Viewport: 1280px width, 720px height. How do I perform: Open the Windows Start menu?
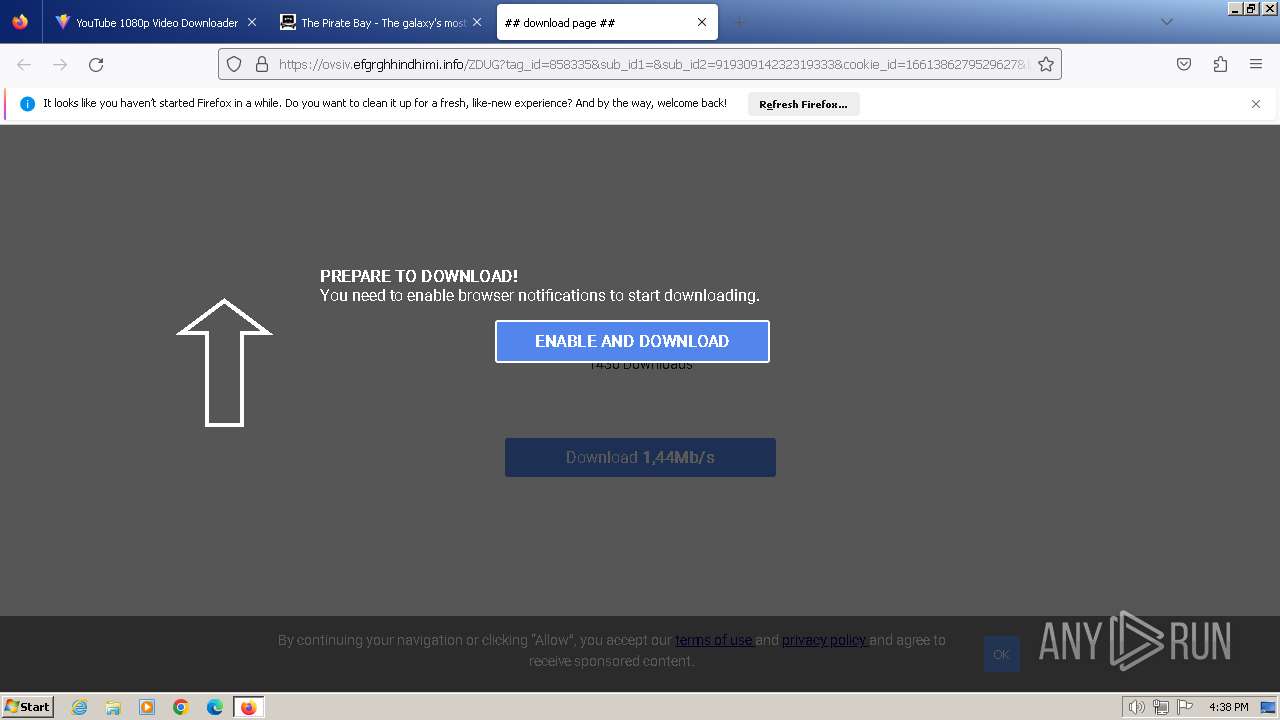coord(28,707)
